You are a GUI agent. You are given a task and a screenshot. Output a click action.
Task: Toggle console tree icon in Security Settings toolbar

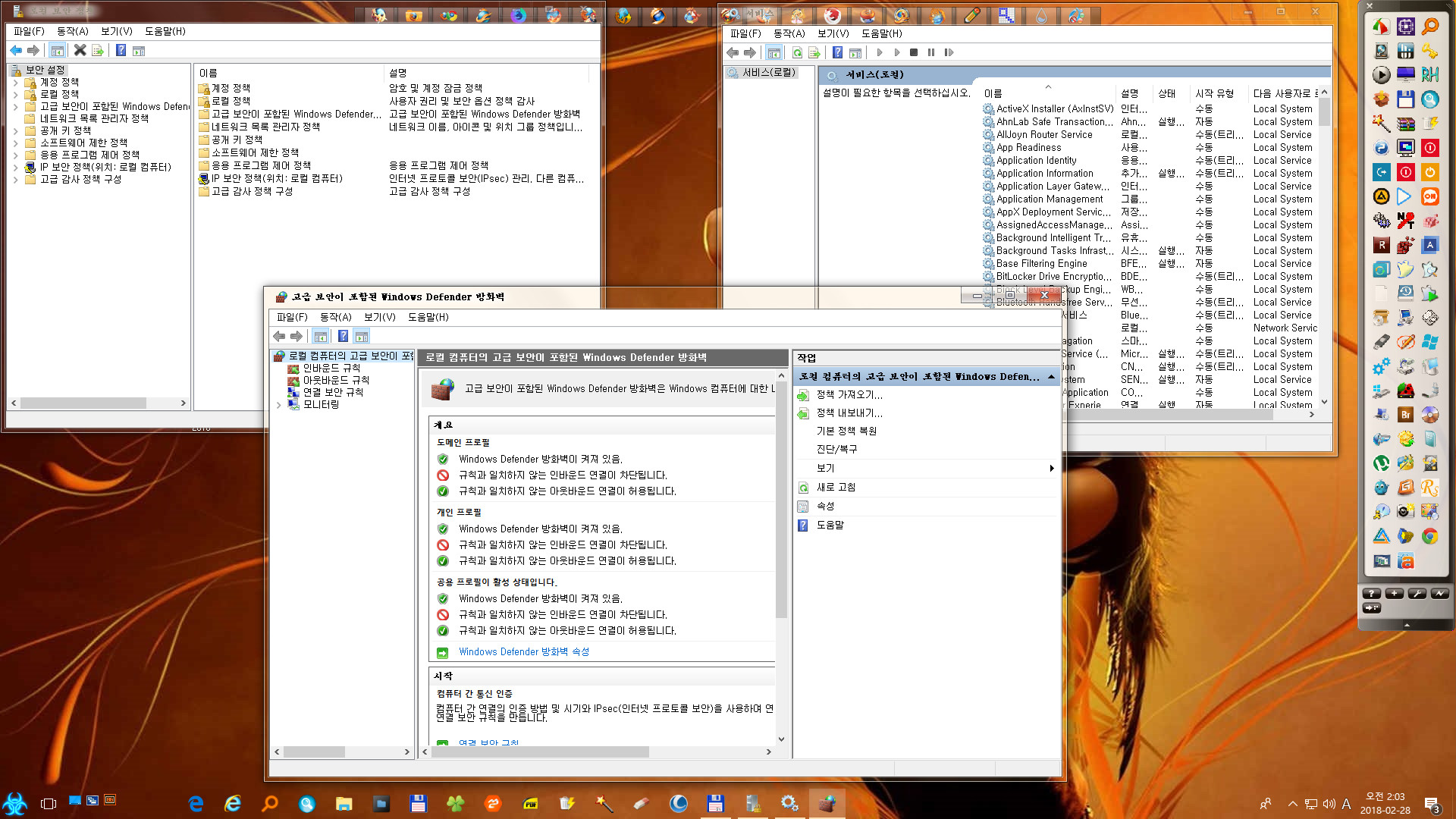57,50
